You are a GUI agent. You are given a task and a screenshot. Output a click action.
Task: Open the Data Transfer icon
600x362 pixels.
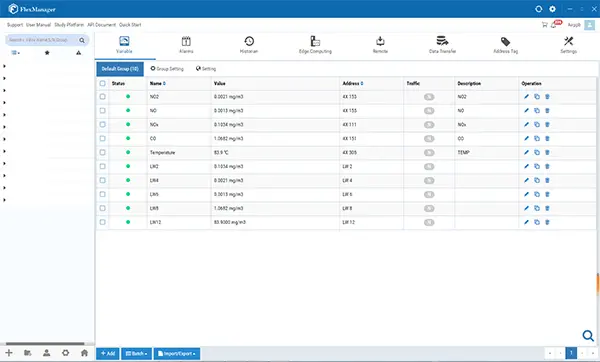[442, 41]
